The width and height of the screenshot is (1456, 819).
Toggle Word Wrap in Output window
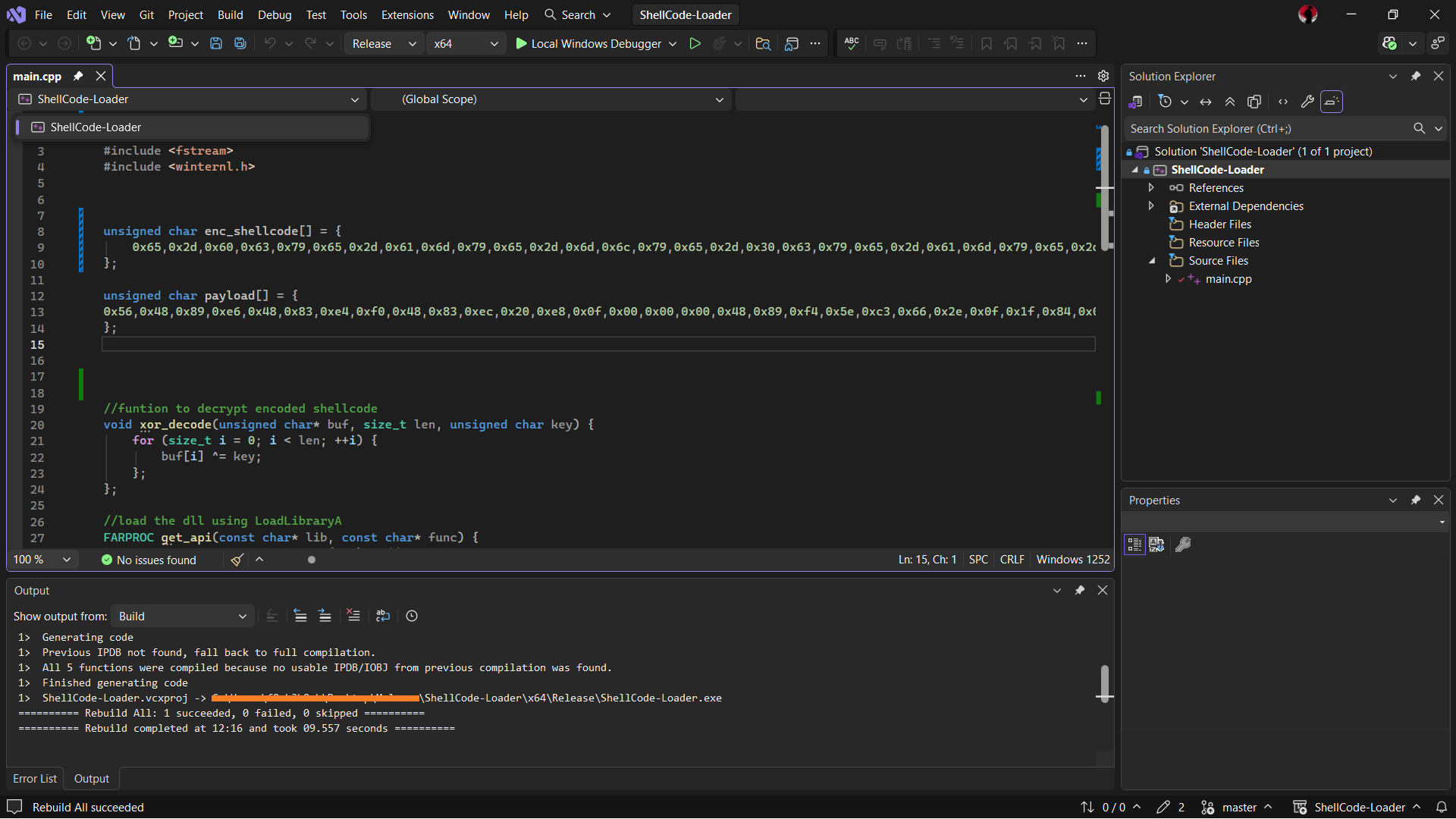(x=383, y=616)
